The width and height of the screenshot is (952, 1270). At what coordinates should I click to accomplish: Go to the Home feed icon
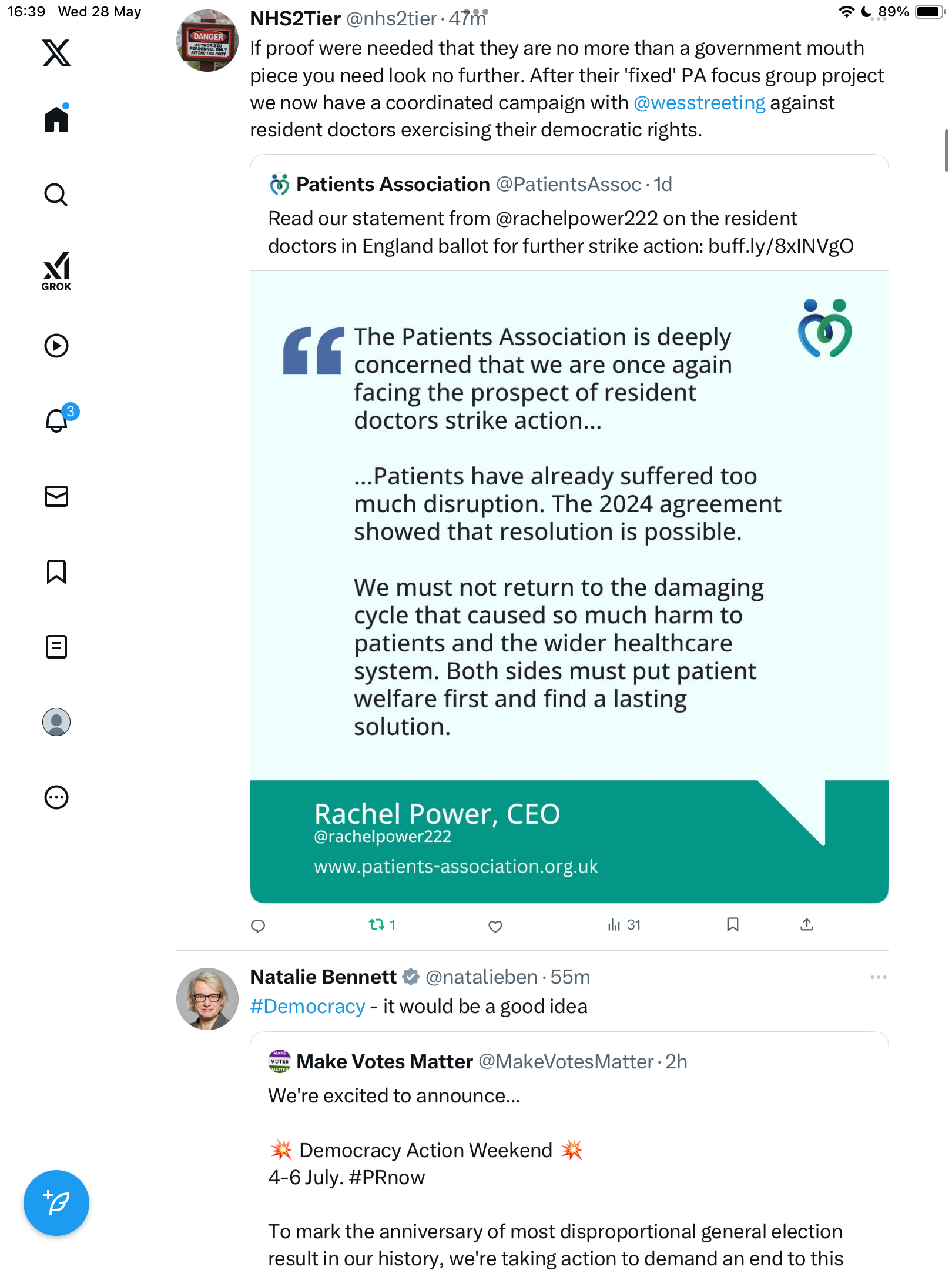point(56,119)
